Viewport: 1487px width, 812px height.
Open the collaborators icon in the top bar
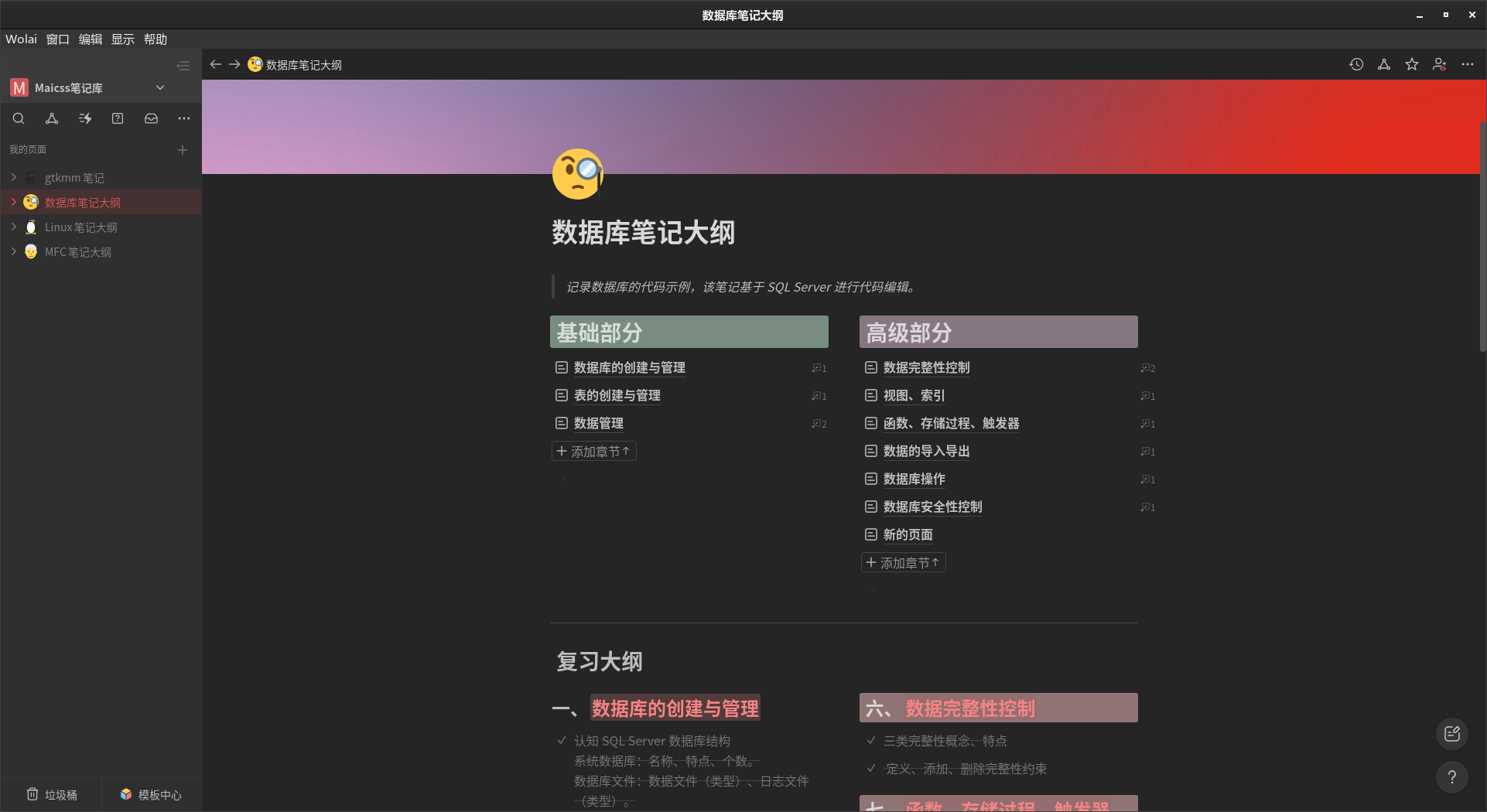coord(1440,64)
